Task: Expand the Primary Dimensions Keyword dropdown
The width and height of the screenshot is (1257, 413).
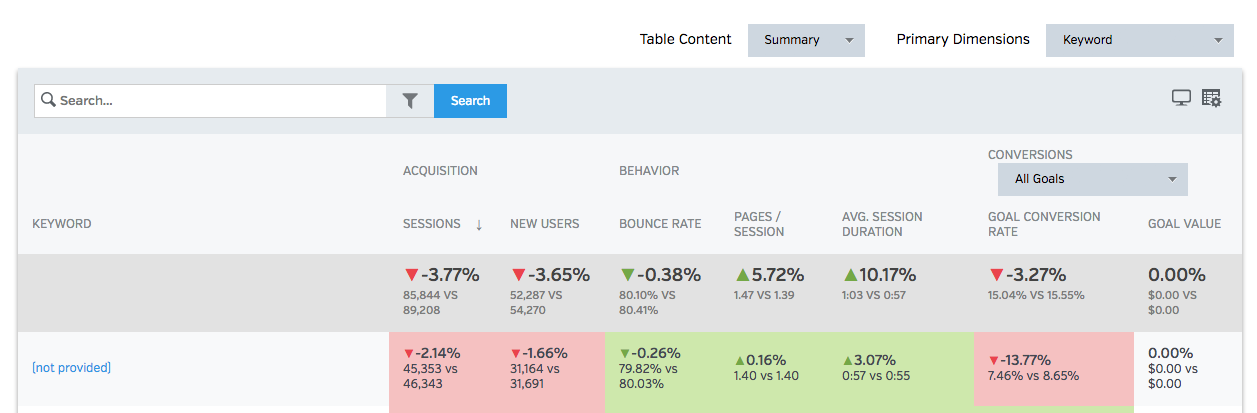Action: click(x=1139, y=40)
